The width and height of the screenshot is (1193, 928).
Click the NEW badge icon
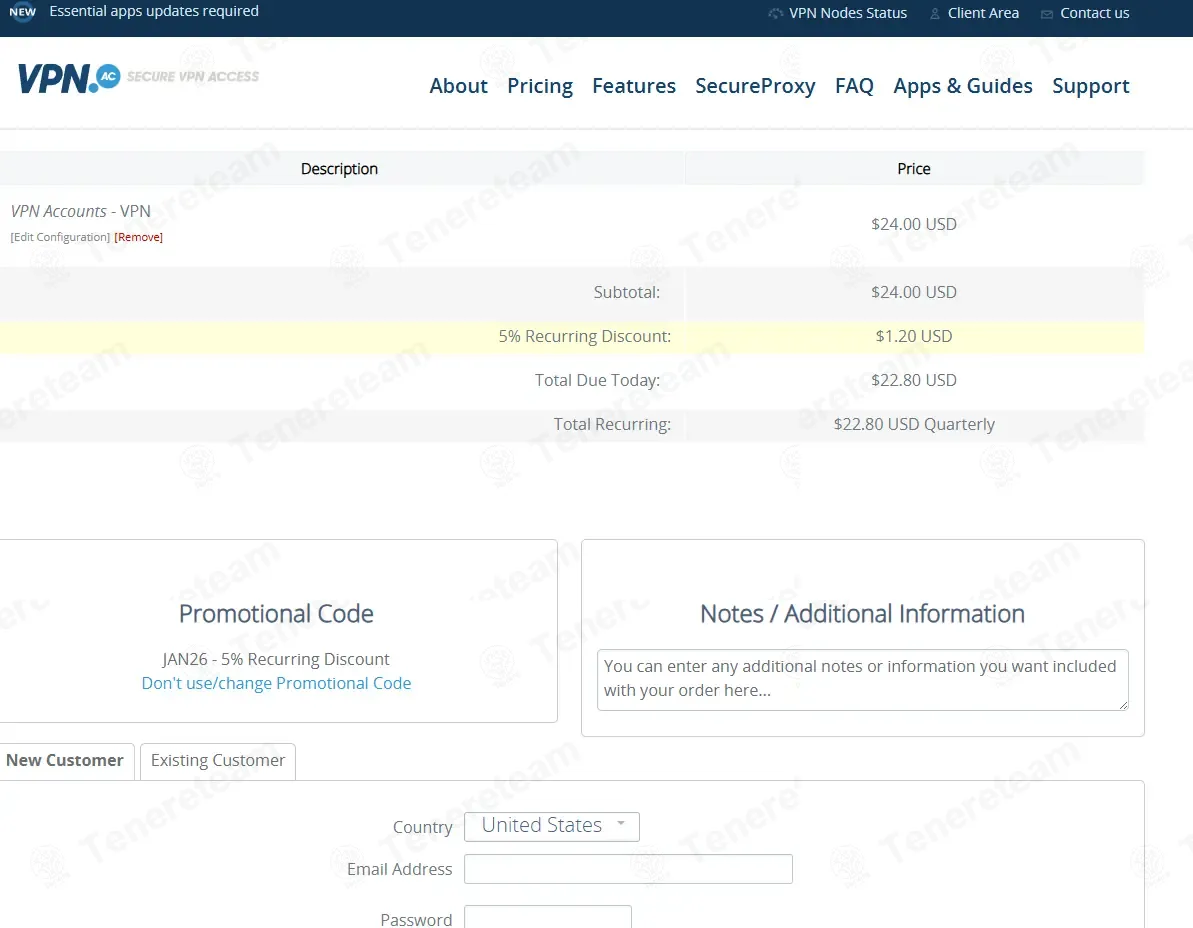pos(23,11)
